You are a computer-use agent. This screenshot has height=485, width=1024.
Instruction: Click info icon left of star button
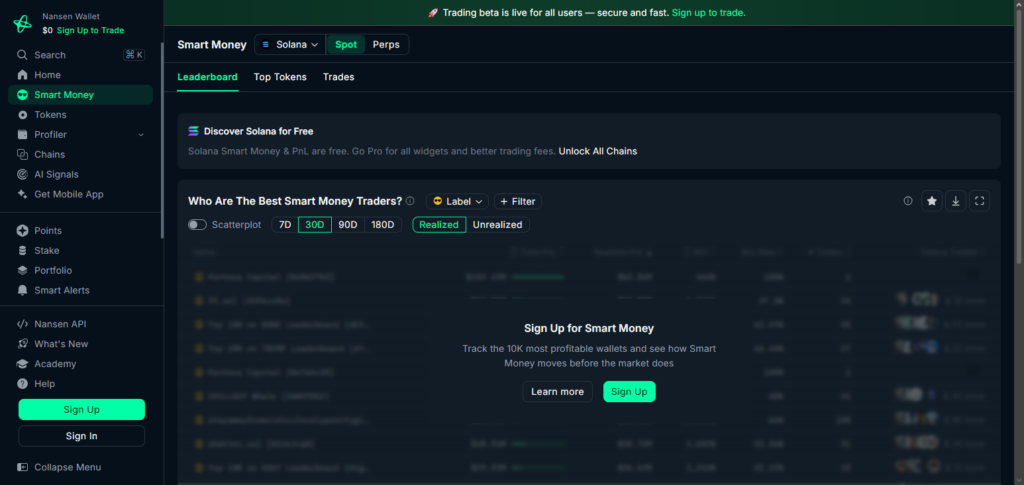pos(908,201)
